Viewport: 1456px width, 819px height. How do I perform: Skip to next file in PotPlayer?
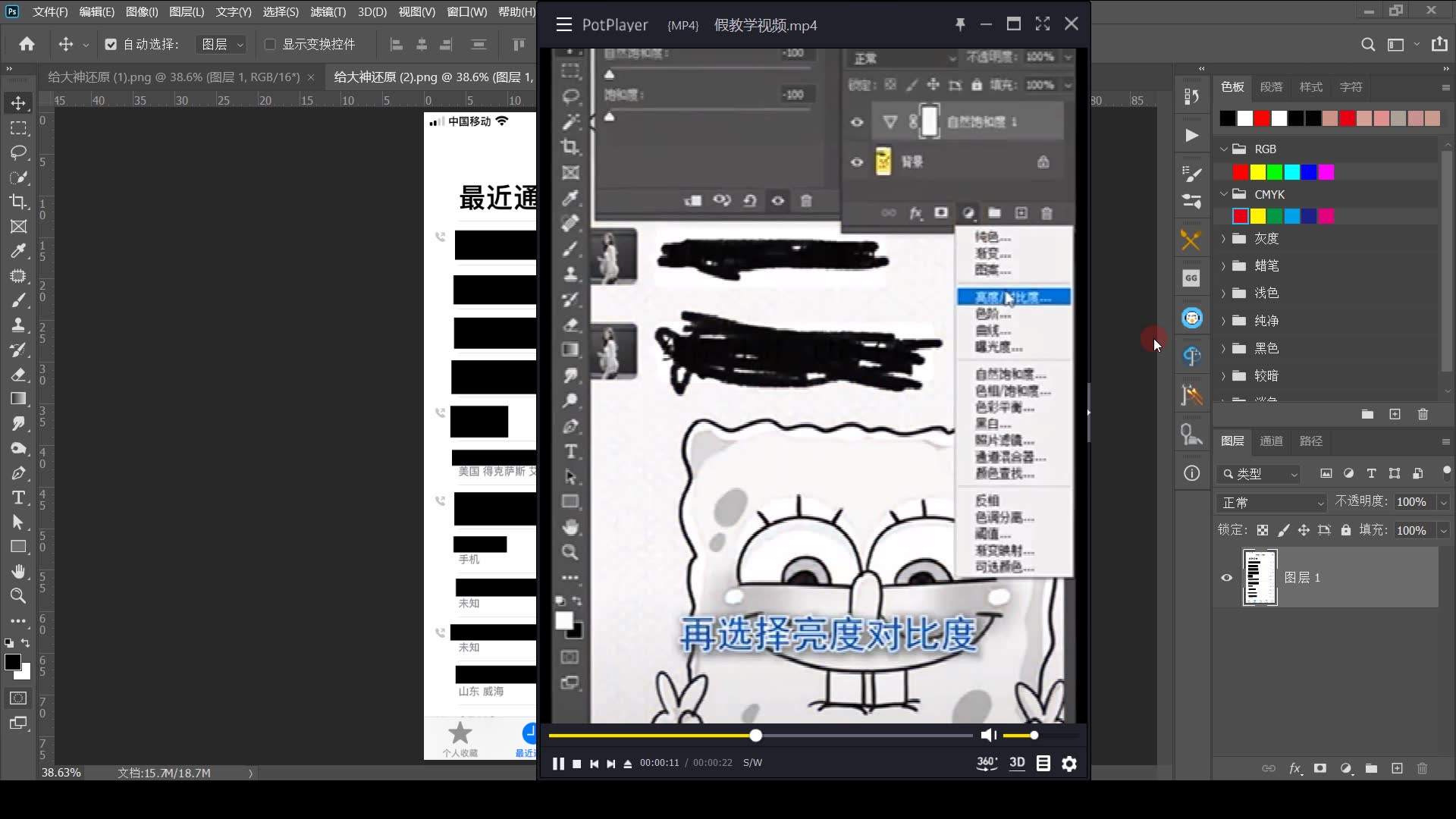[610, 764]
